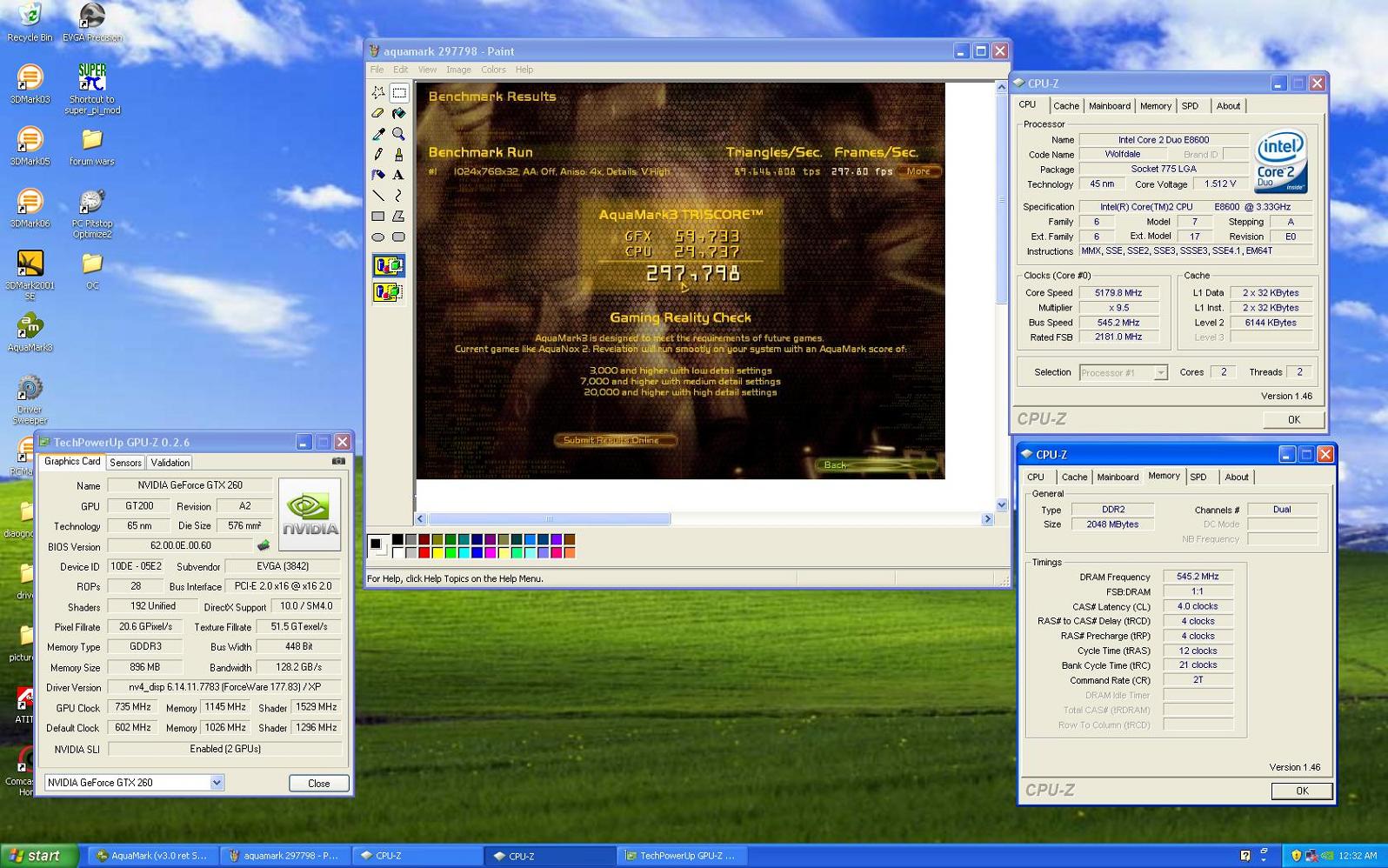Viewport: 1388px width, 868px height.
Task: Click the DRAM Frequency value 545.2 MHz
Action: pyautogui.click(x=1198, y=577)
